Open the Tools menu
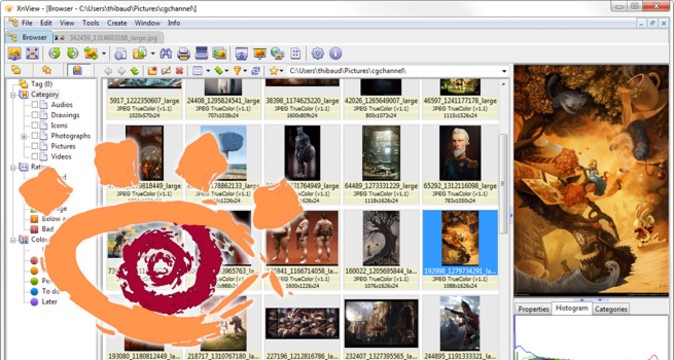Image resolution: width=674 pixels, height=360 pixels. coord(91,23)
